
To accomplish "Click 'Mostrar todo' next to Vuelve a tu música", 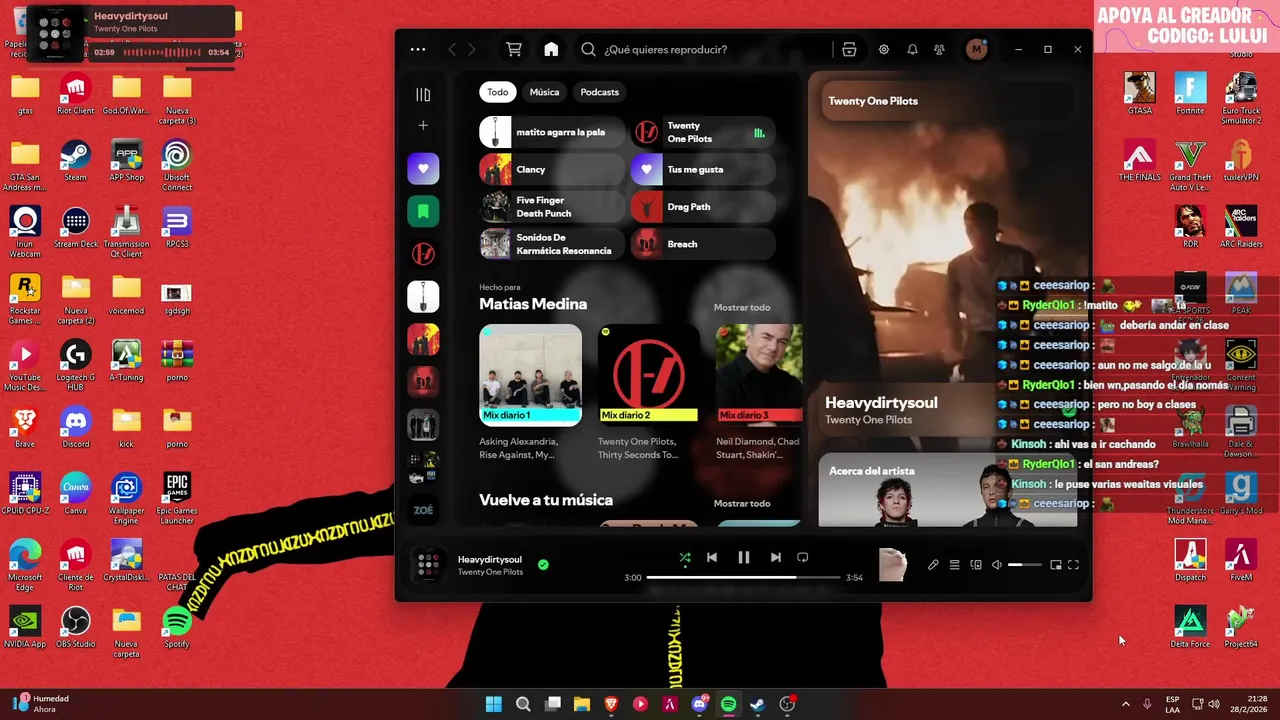I will [x=742, y=504].
